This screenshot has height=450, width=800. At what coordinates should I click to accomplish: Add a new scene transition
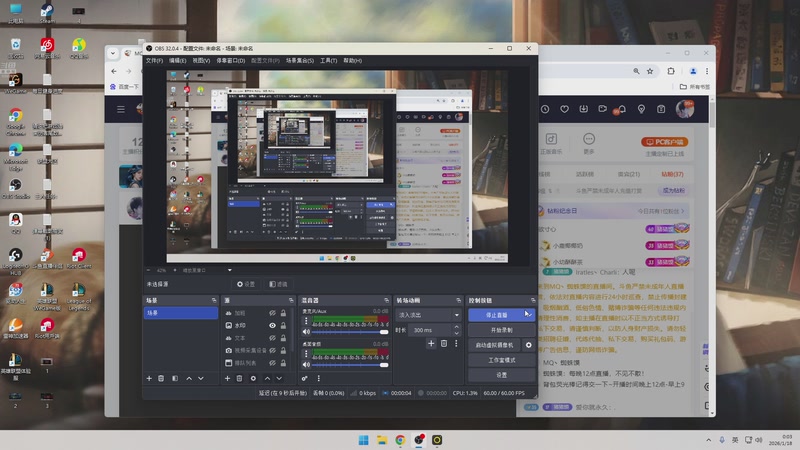point(431,344)
